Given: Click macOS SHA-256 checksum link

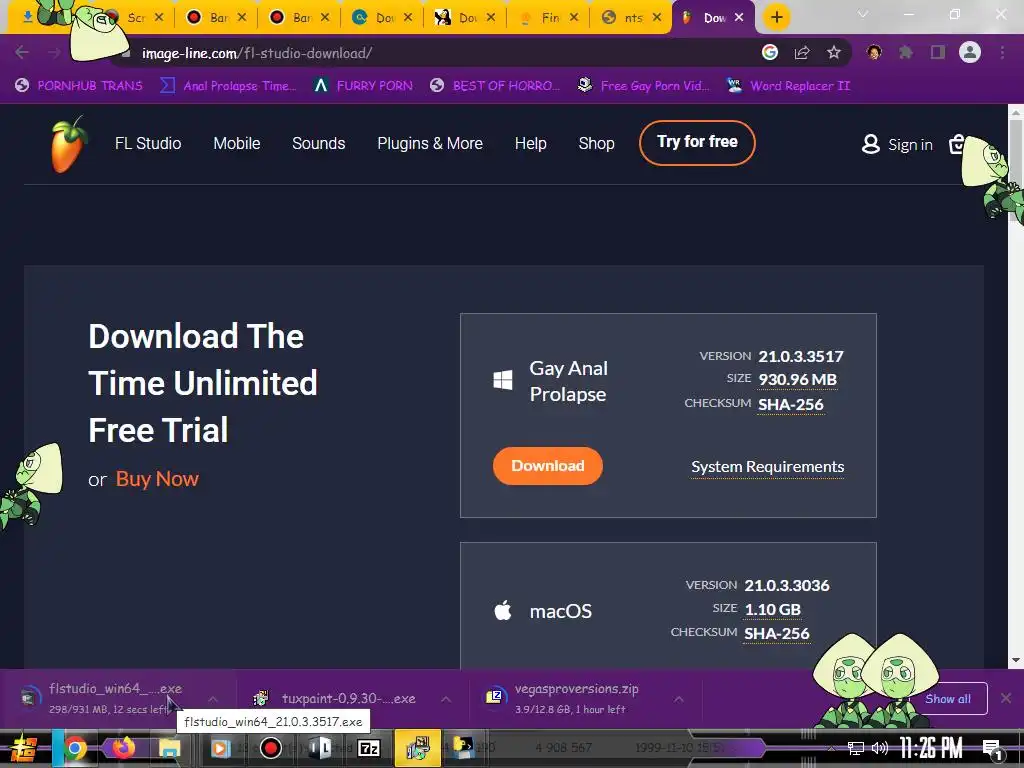Looking at the screenshot, I should point(776,633).
